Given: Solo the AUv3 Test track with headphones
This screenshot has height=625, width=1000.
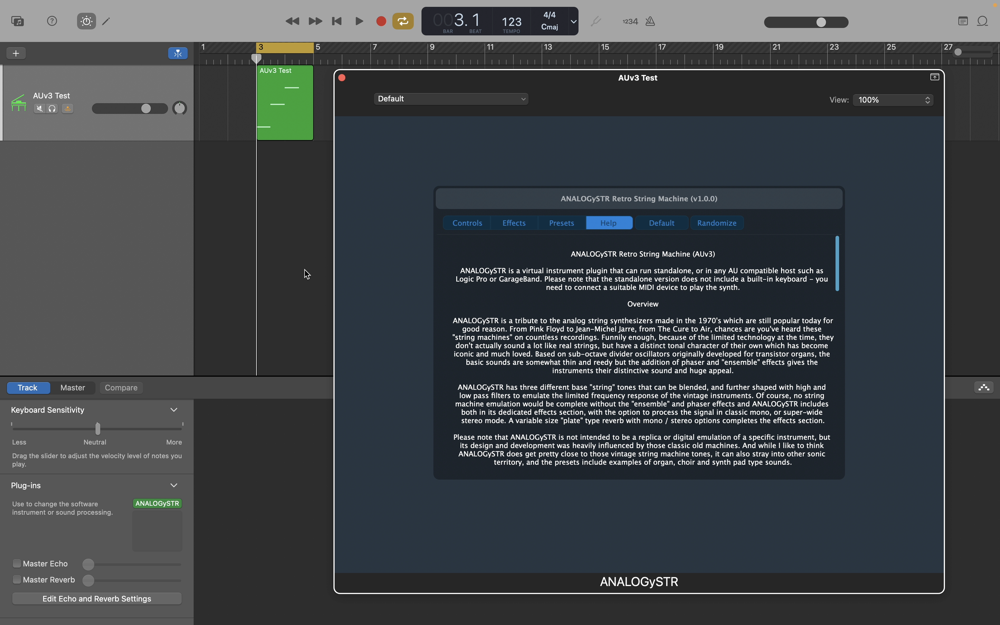Looking at the screenshot, I should pyautogui.click(x=52, y=108).
